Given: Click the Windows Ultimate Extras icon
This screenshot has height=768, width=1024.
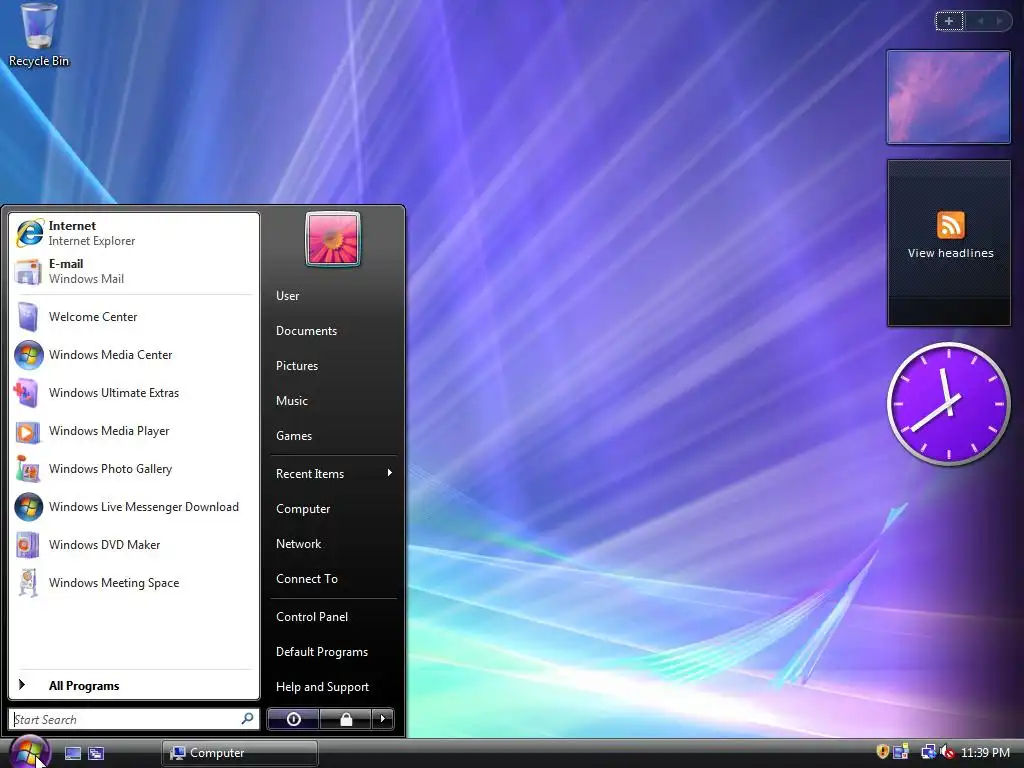Looking at the screenshot, I should pos(27,392).
